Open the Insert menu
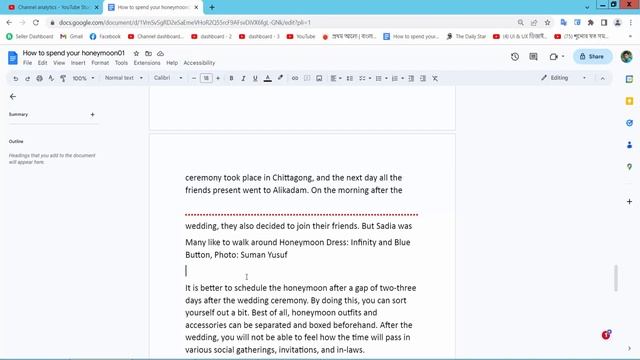The image size is (640, 360). pos(78,63)
